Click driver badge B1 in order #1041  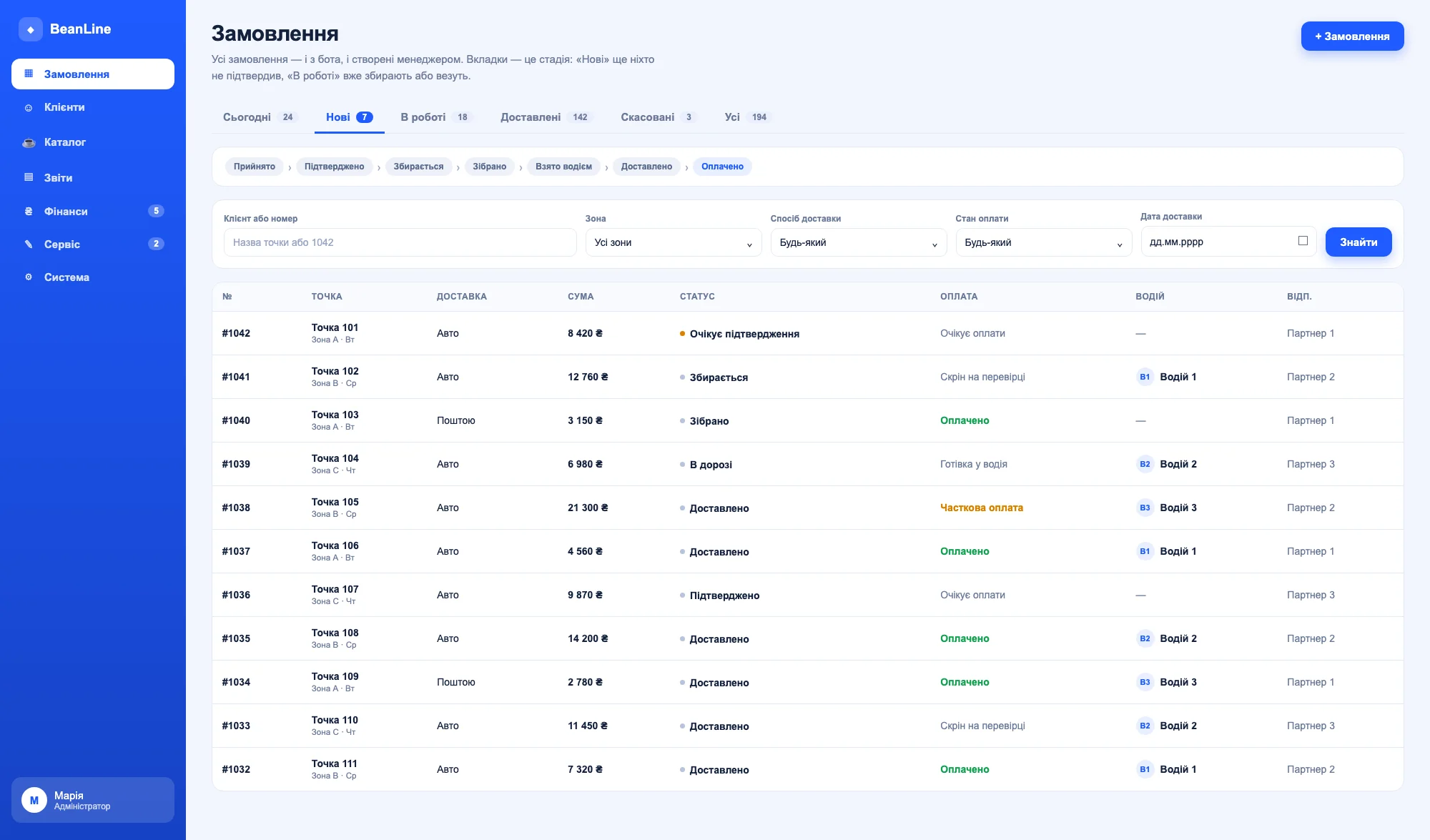point(1145,377)
